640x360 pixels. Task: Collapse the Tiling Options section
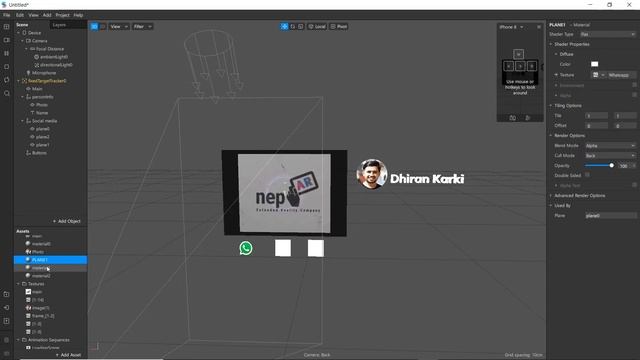click(551, 106)
